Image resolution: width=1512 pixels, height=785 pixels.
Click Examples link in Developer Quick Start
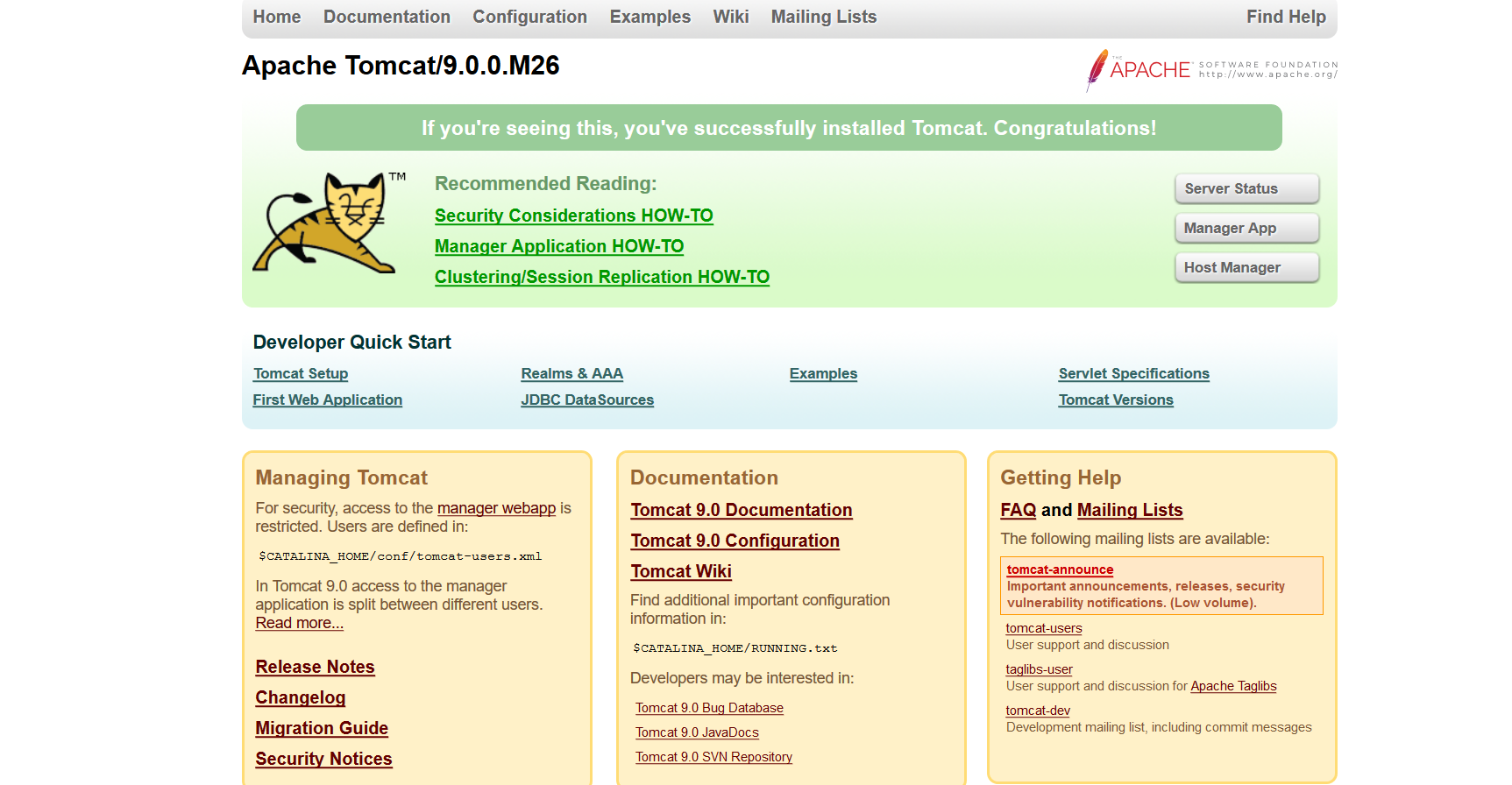(823, 373)
